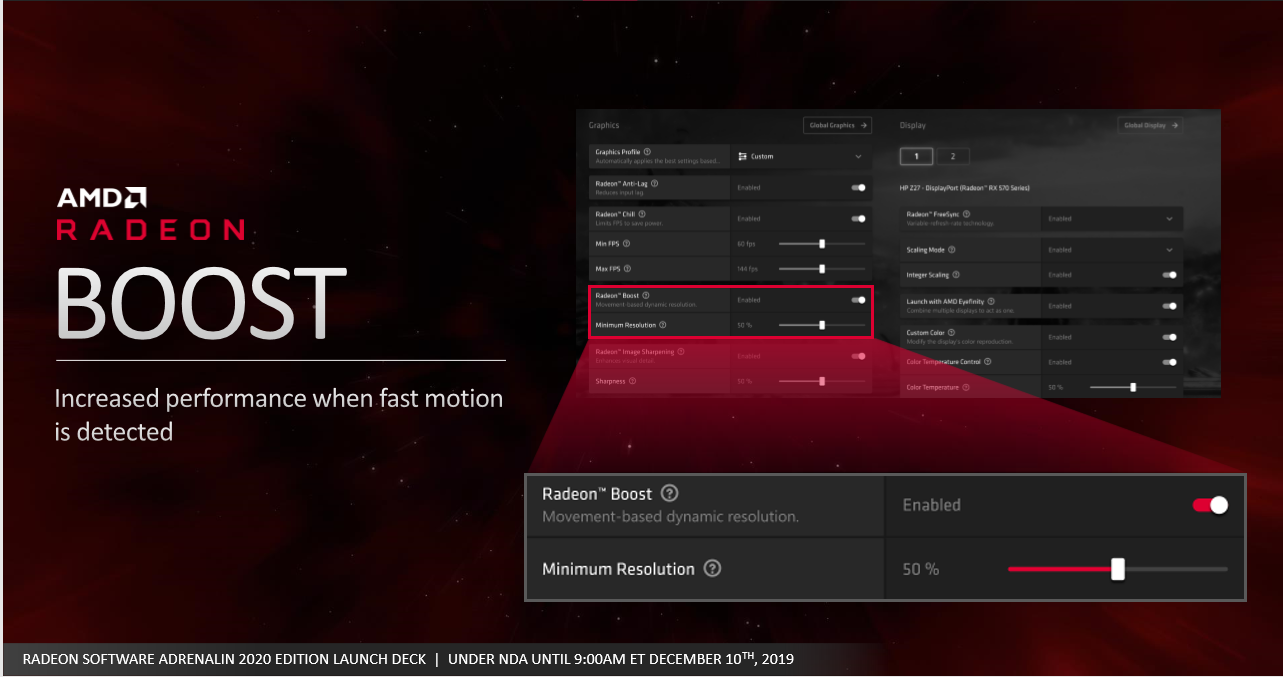Click the Max FPS slider handle
The width and height of the screenshot is (1283, 677).
[822, 268]
